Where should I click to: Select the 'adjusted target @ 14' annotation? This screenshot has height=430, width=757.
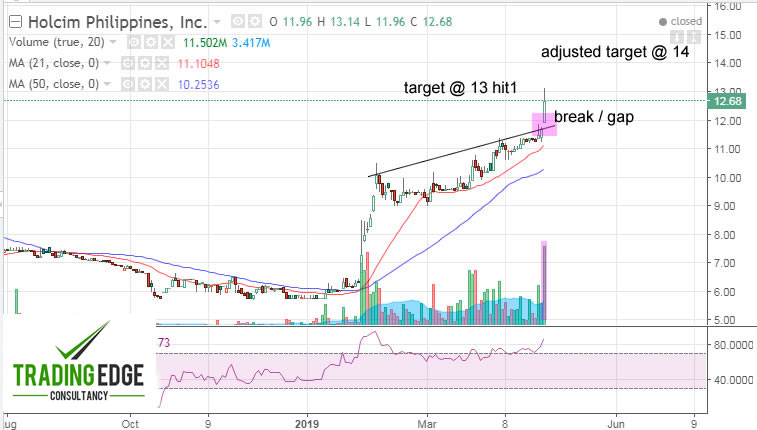[615, 52]
